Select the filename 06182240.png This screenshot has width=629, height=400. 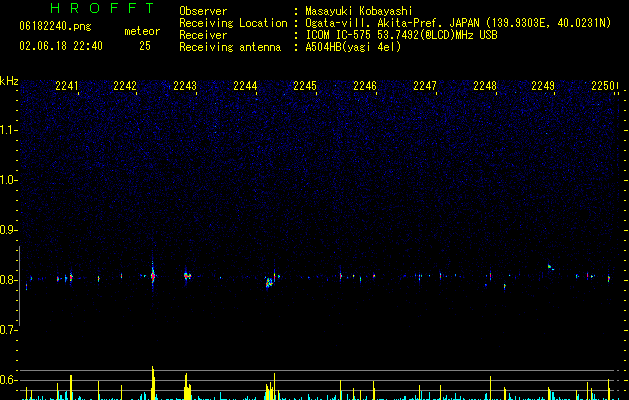[x=55, y=27]
